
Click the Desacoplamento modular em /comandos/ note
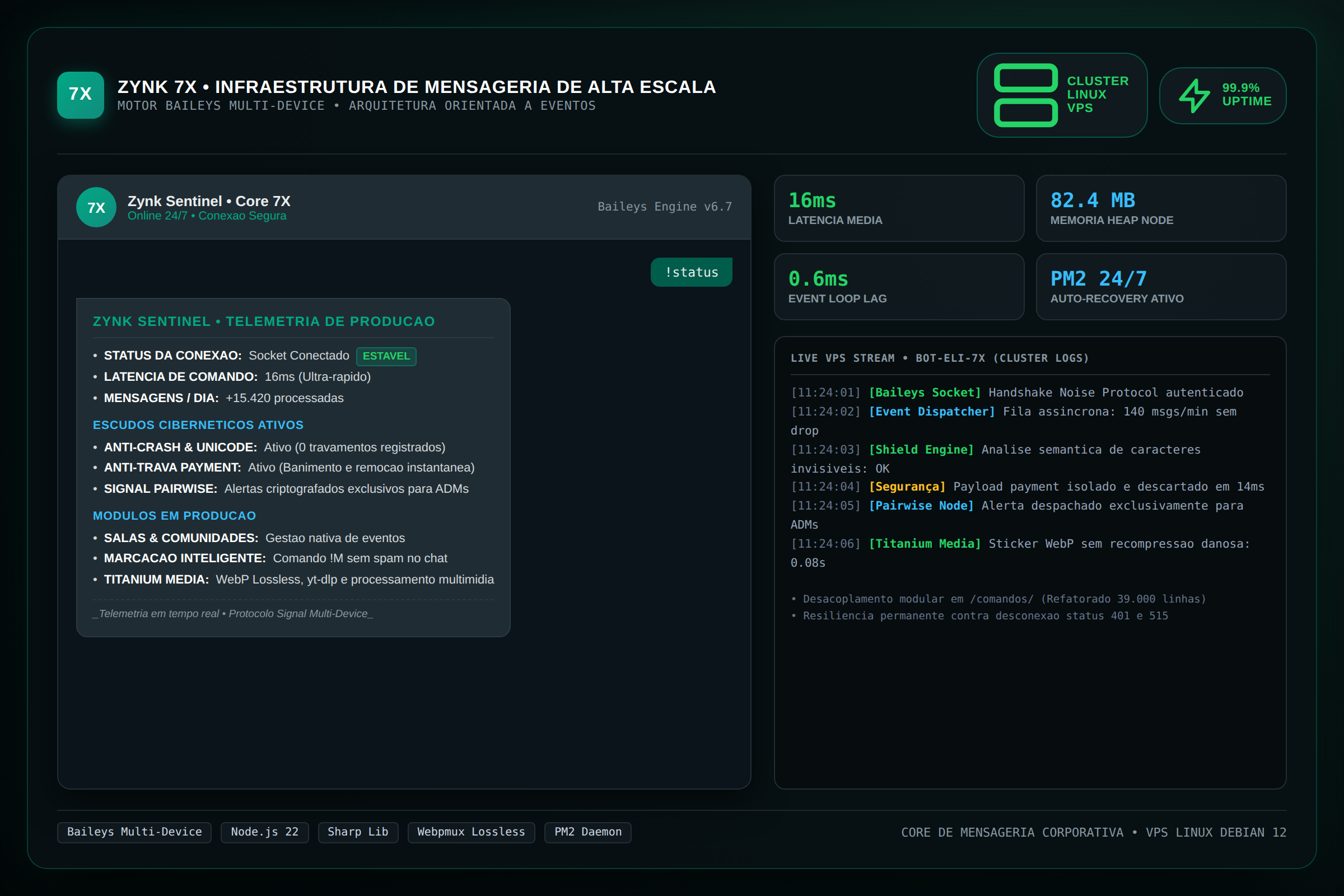pos(998,599)
